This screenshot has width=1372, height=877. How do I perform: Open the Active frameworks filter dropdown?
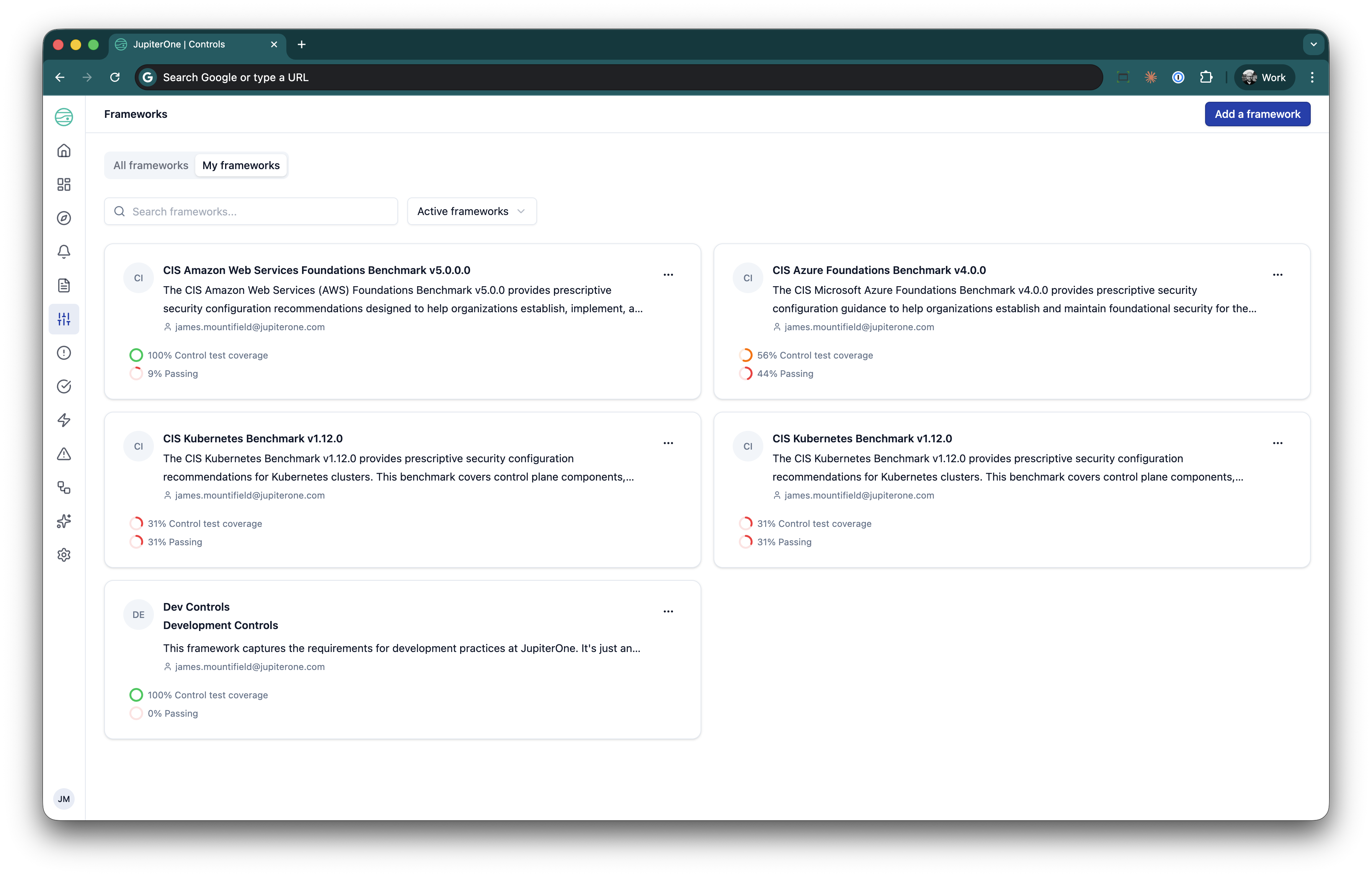tap(471, 211)
